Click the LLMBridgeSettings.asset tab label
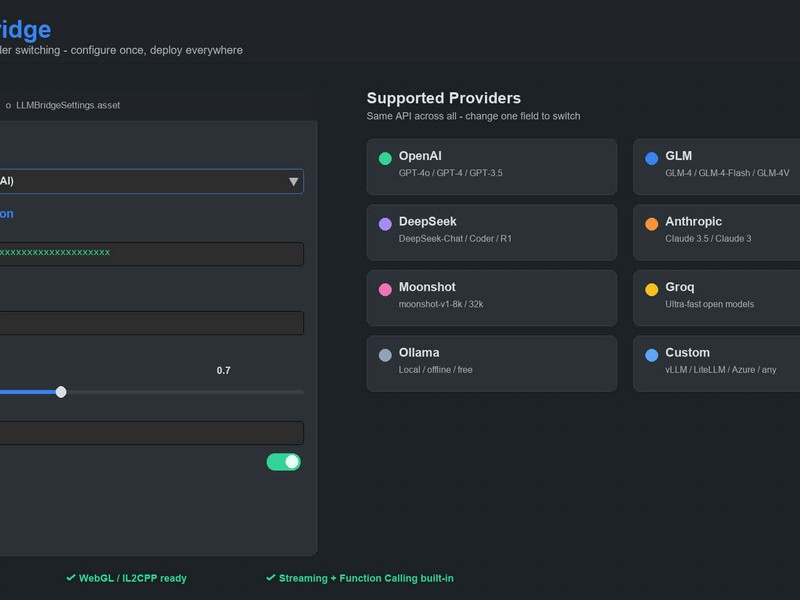 [68, 105]
